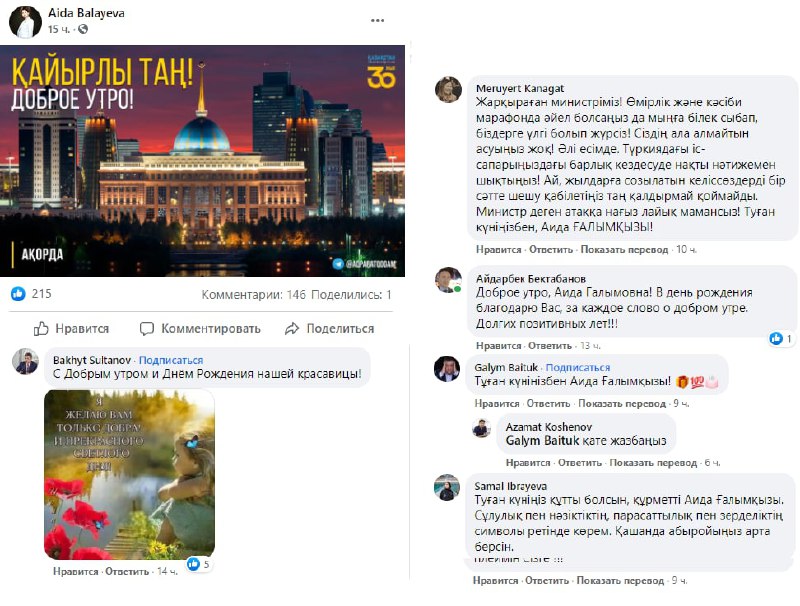Image resolution: width=800 pixels, height=606 pixels.
Task: Like Samal Ibrayeva's comment
Action: [495, 580]
